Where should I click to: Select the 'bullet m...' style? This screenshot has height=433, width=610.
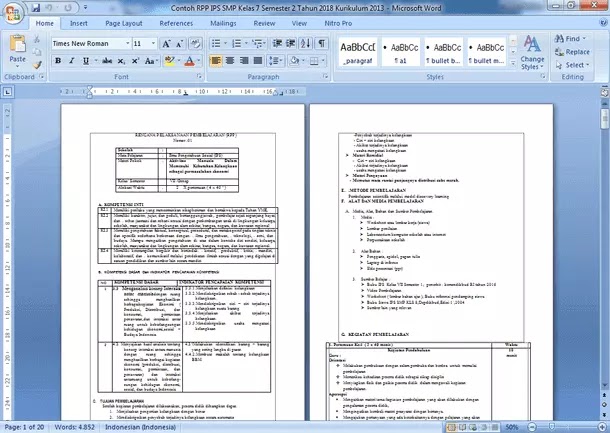click(x=486, y=52)
